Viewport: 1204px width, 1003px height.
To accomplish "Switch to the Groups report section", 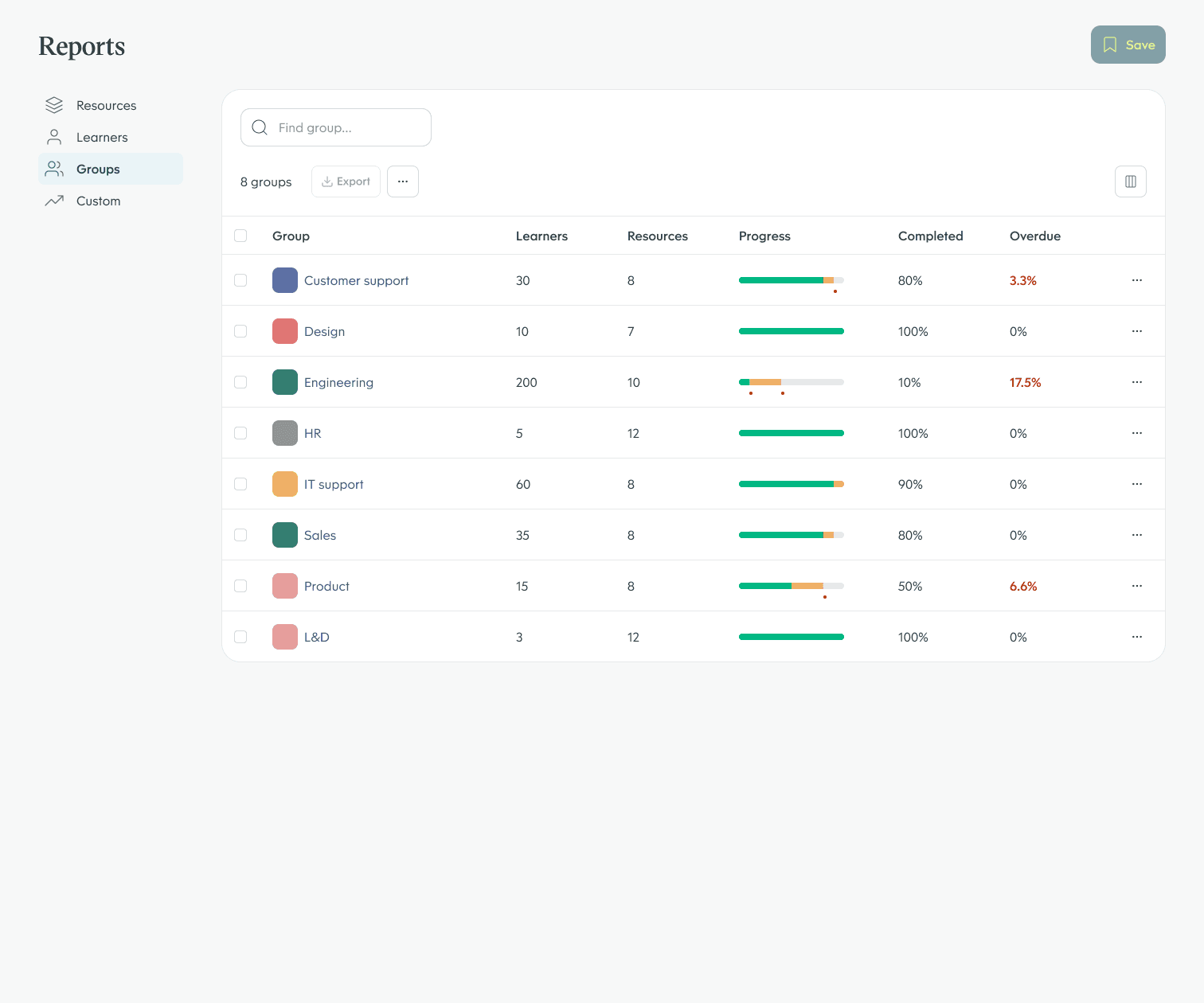I will [x=98, y=169].
